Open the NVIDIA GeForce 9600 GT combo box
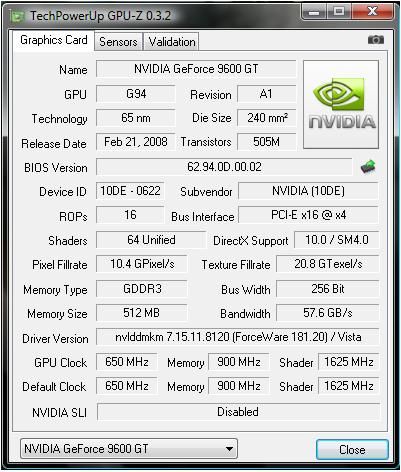 (129, 449)
